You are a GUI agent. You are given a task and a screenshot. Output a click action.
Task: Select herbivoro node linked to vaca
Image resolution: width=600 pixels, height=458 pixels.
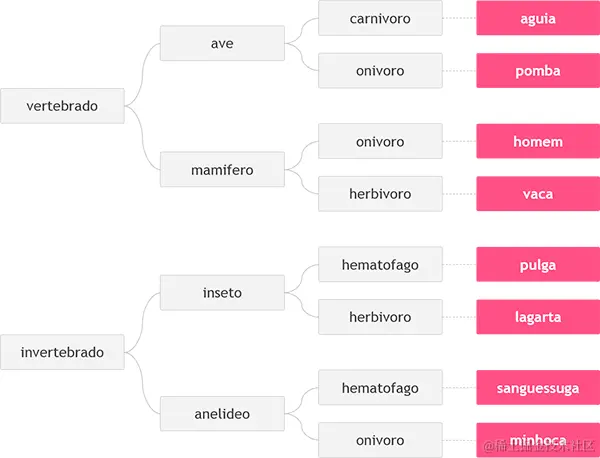click(380, 194)
